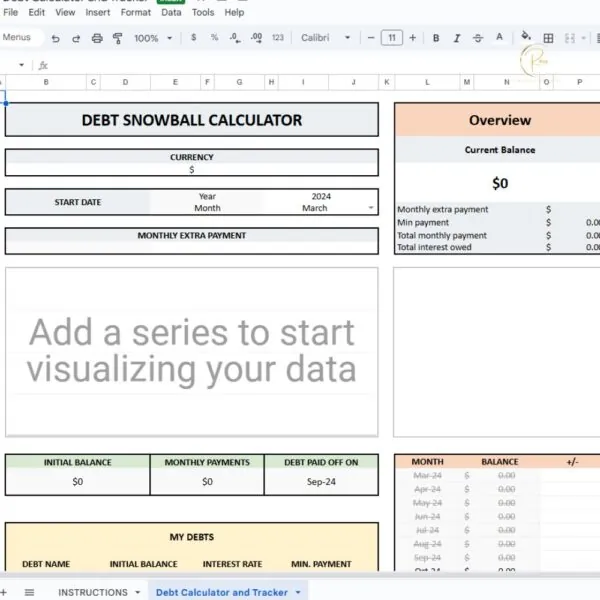This screenshot has height=600, width=600.
Task: Open the Format menu
Action: (136, 12)
